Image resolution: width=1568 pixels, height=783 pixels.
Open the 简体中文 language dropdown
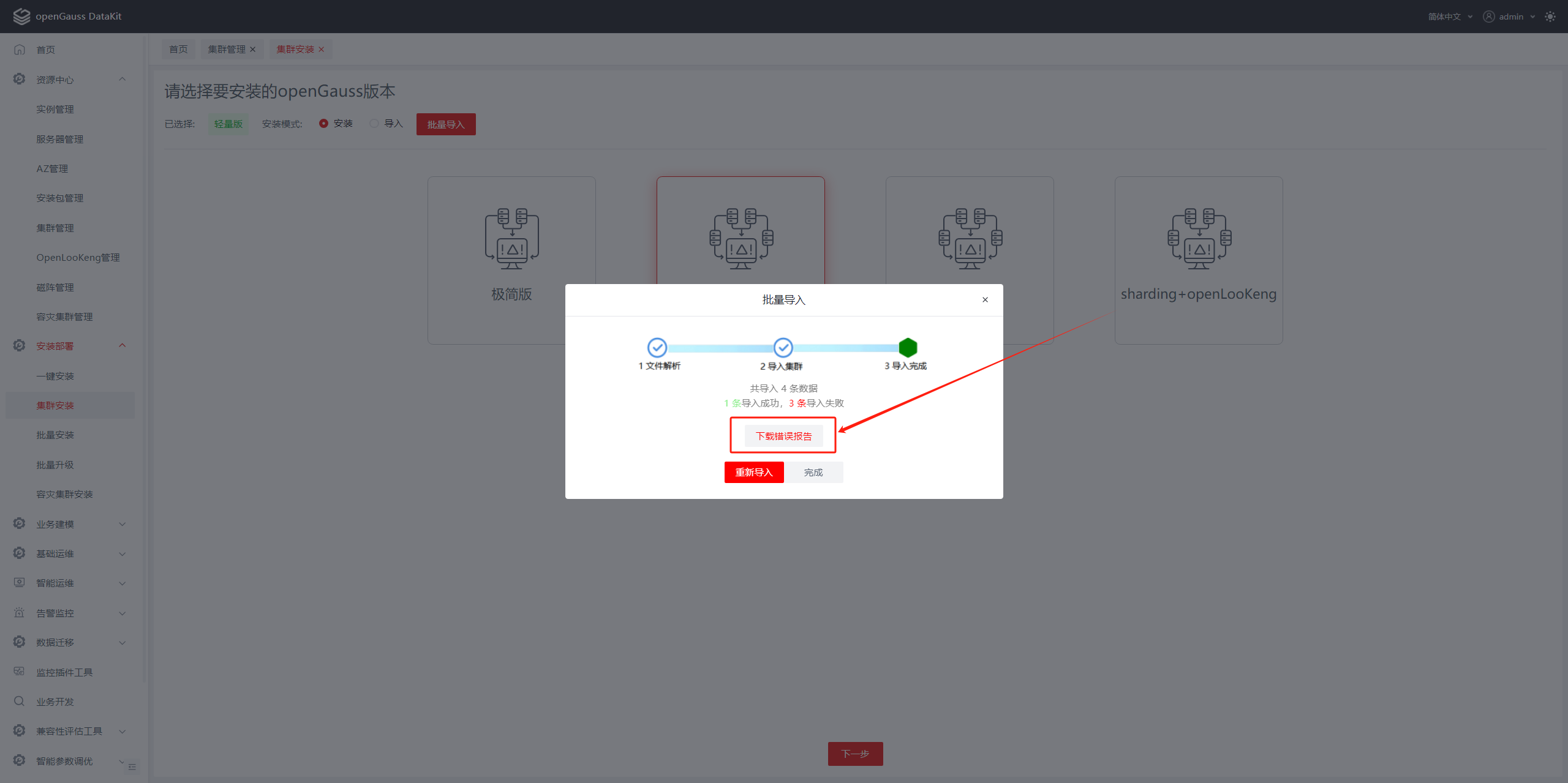point(1449,17)
